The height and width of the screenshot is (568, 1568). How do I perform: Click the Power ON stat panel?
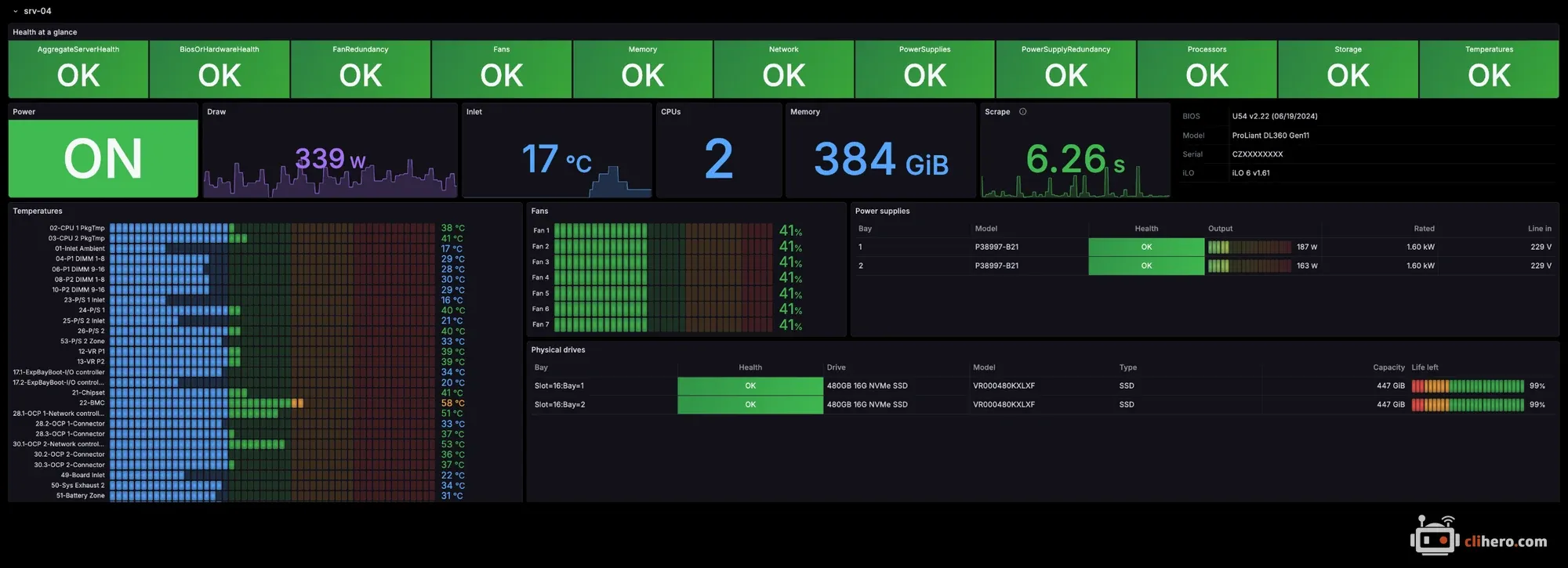[x=103, y=158]
